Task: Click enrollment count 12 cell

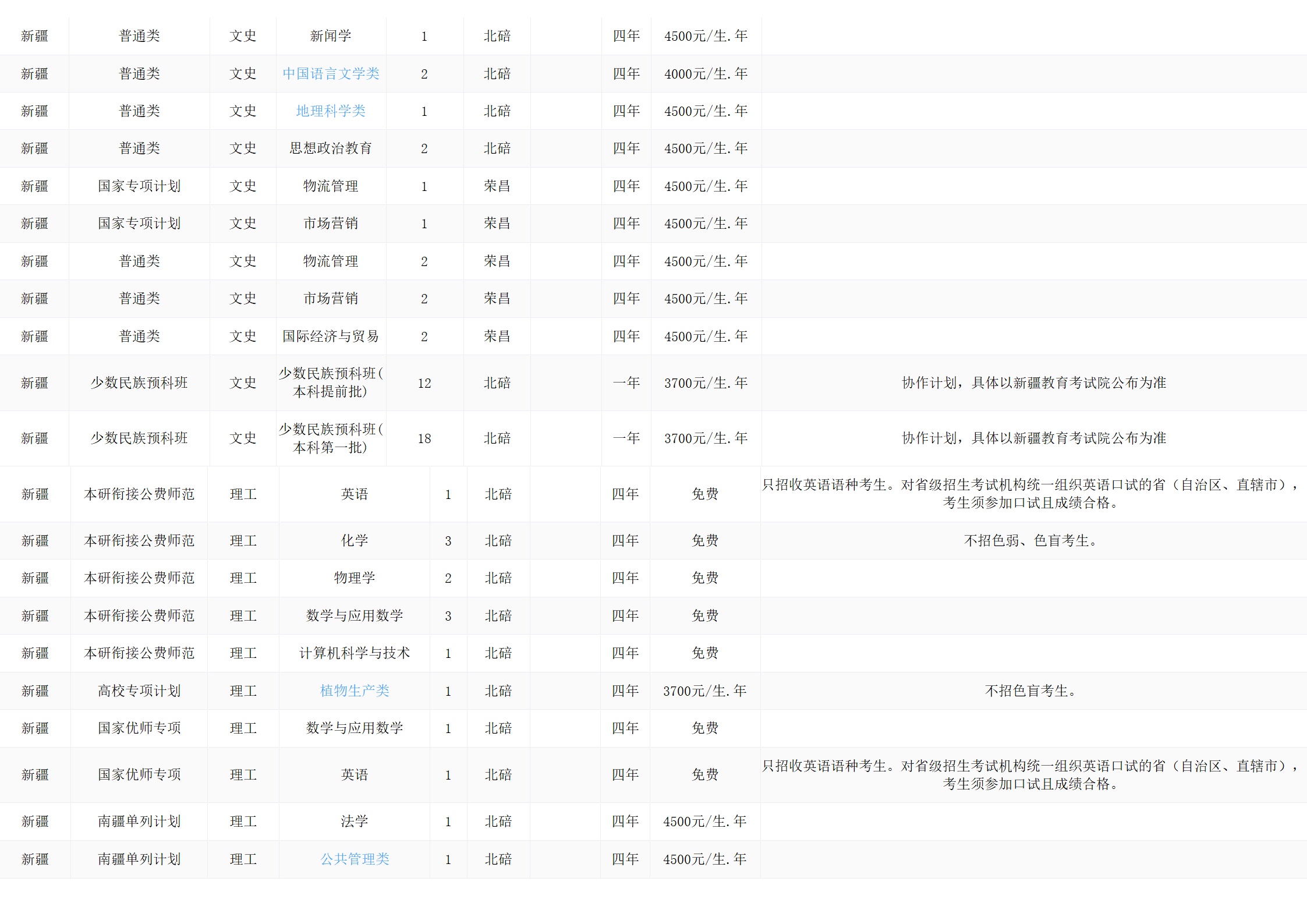Action: click(424, 383)
